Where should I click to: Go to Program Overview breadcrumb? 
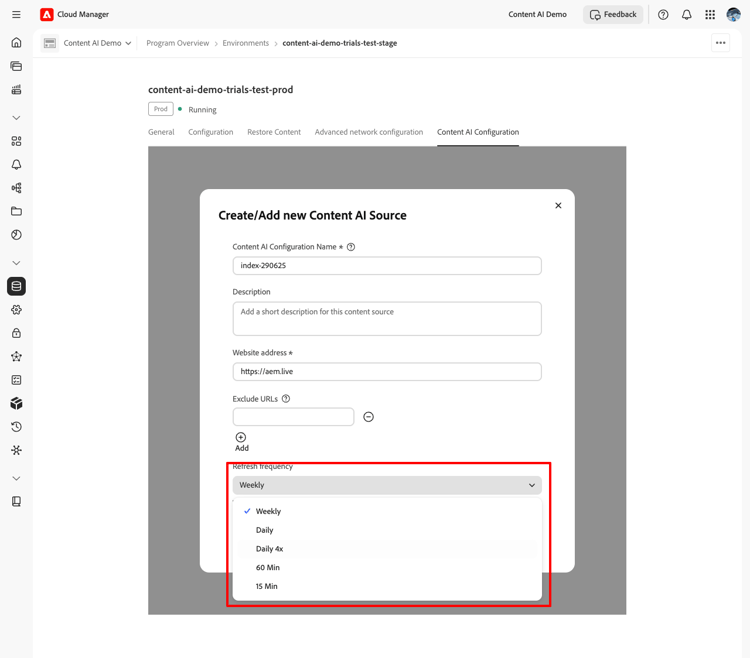pyautogui.click(x=177, y=43)
